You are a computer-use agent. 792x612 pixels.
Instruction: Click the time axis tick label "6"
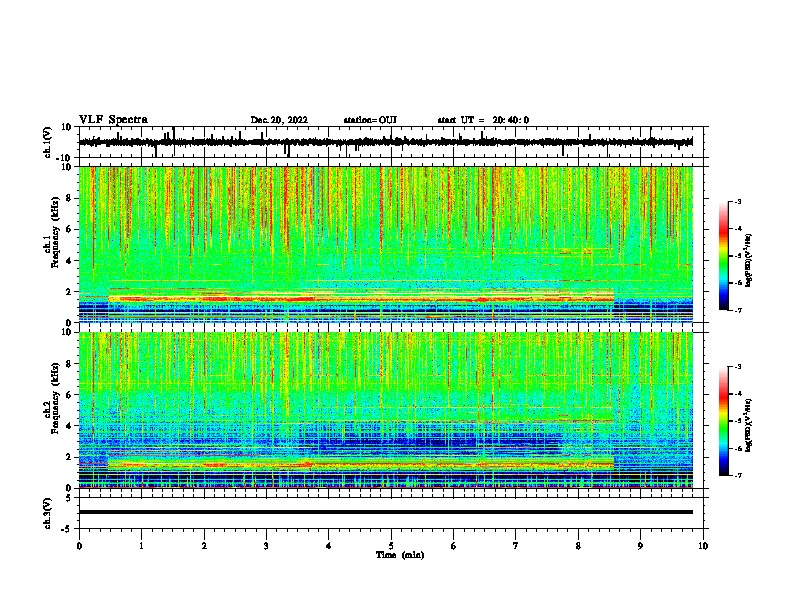pyautogui.click(x=454, y=546)
